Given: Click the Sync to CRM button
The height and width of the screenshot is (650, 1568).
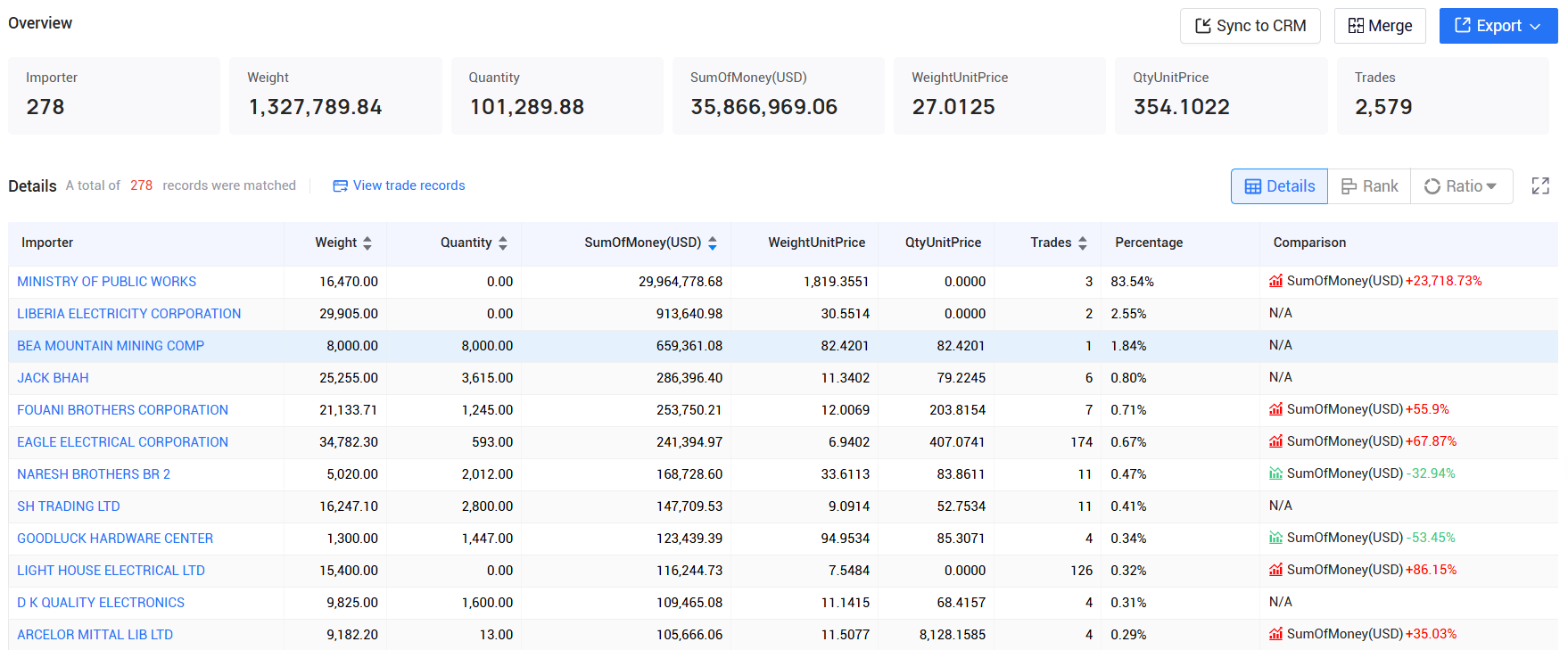Looking at the screenshot, I should pos(1250,26).
